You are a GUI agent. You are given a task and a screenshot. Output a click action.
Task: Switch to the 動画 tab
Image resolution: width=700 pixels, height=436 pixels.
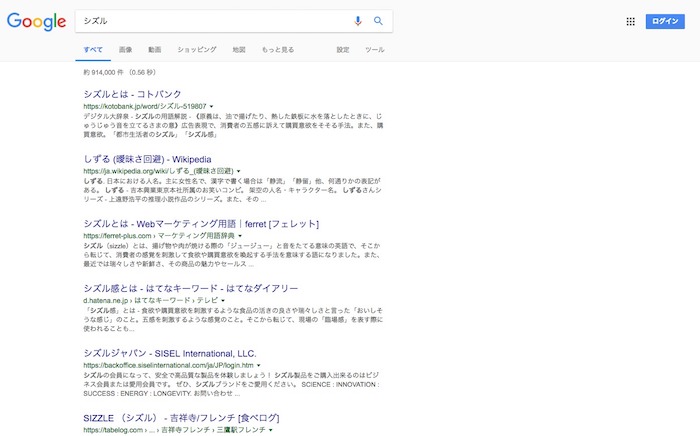(154, 49)
